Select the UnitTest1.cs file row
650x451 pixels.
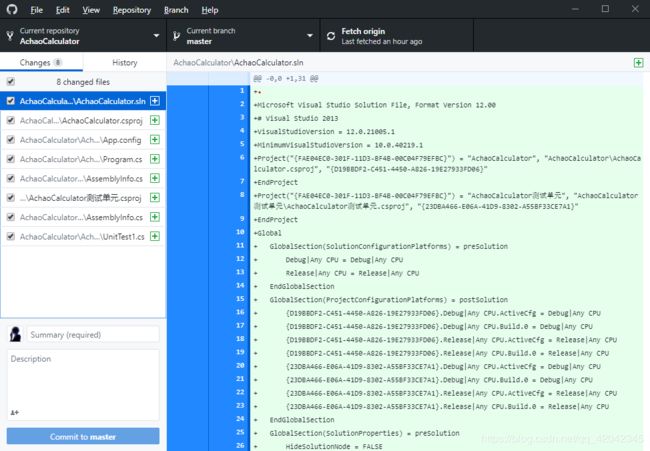[x=83, y=236]
